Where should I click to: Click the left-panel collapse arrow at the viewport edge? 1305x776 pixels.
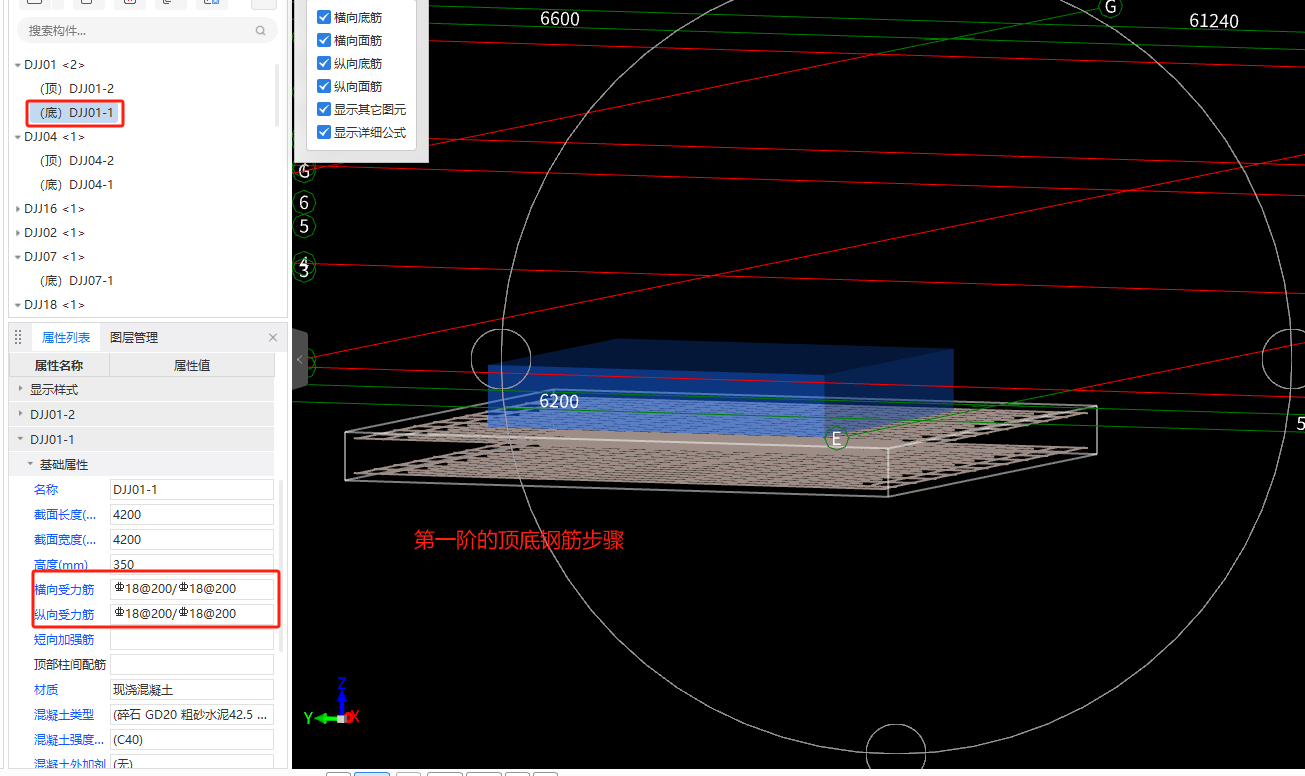299,360
